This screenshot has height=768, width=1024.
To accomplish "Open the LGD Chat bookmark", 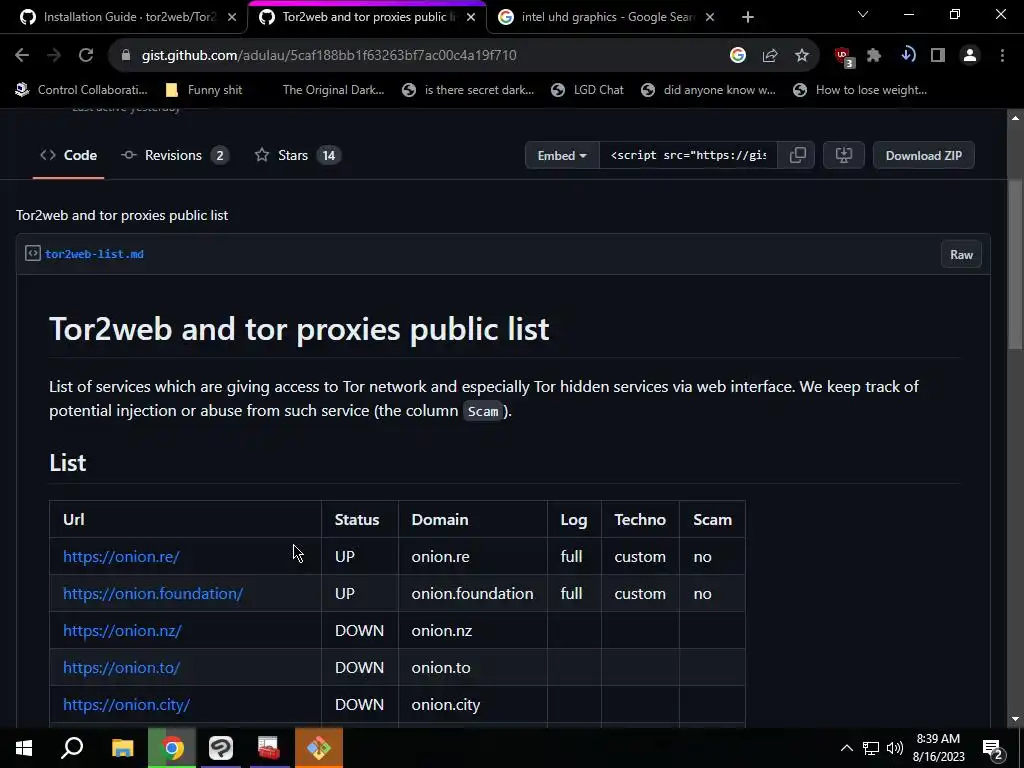I will pyautogui.click(x=587, y=90).
